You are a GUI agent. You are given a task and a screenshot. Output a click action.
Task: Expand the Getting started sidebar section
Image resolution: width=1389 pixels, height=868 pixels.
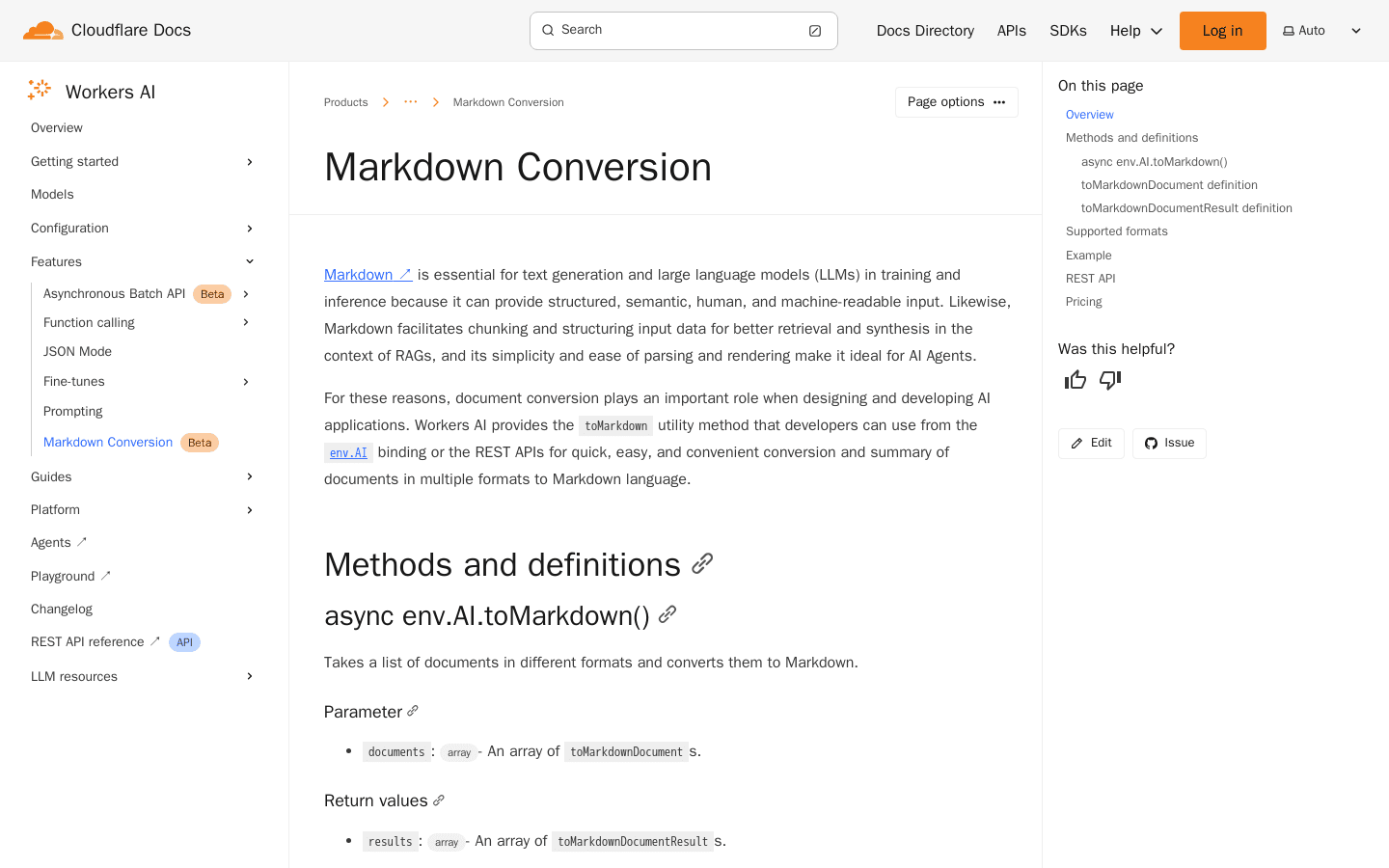point(249,161)
